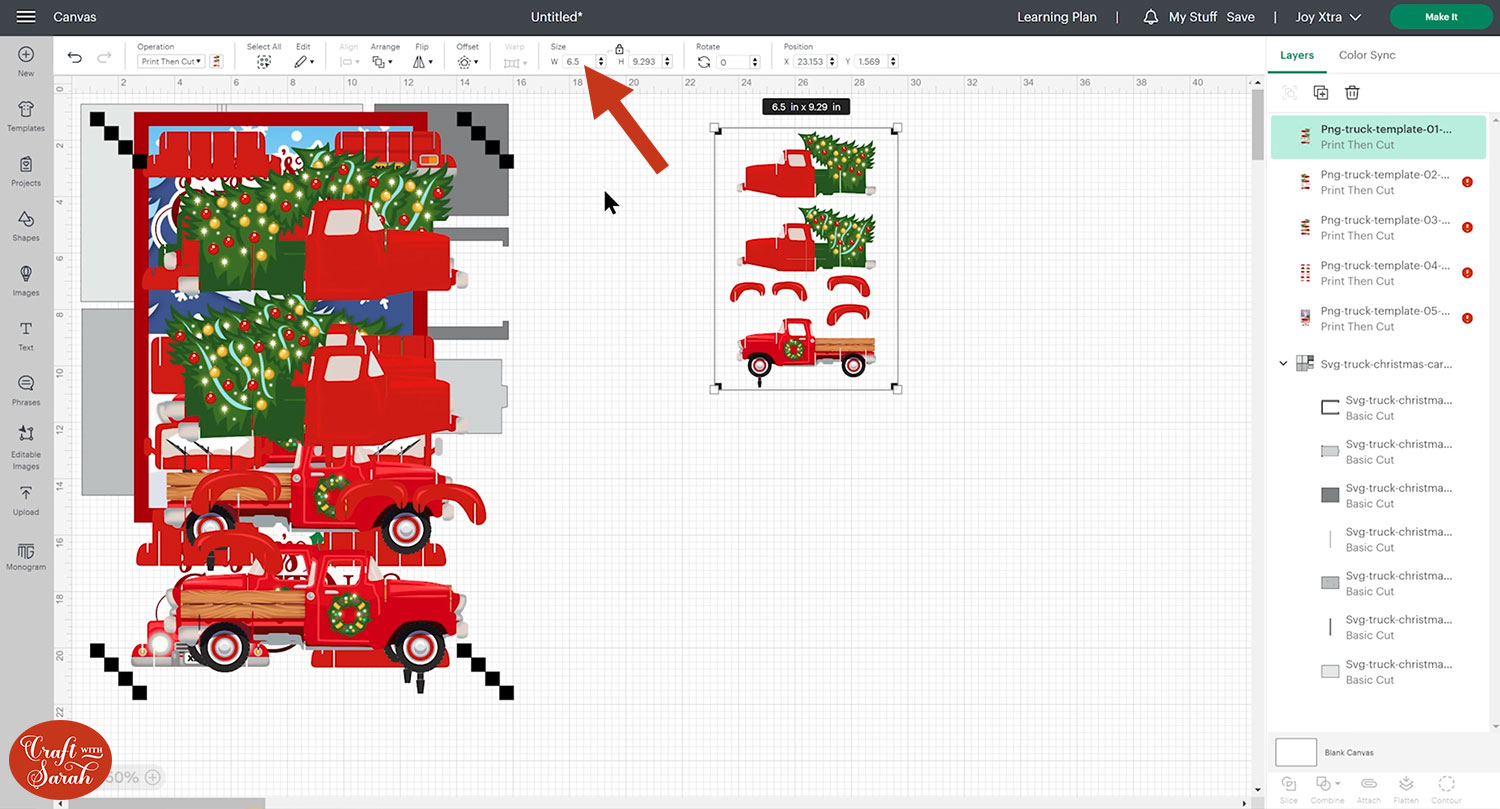Screen dimensions: 1500x809
Task: Open the Combine dropdown
Action: coord(1327,788)
